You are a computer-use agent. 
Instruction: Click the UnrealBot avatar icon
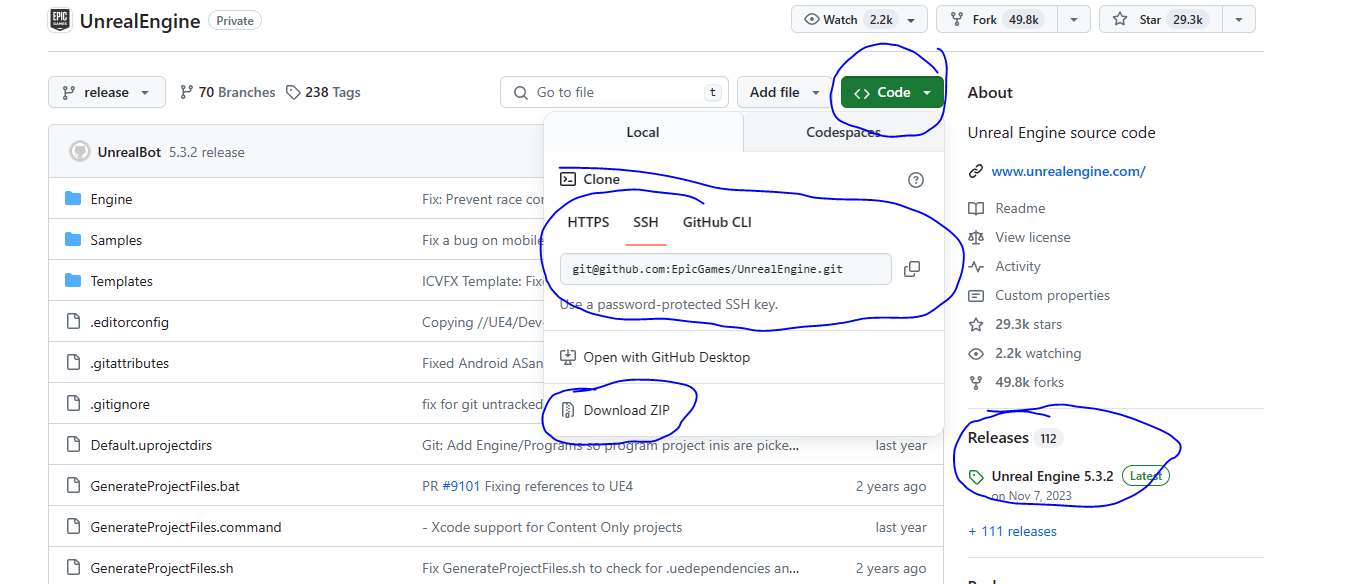coord(80,152)
